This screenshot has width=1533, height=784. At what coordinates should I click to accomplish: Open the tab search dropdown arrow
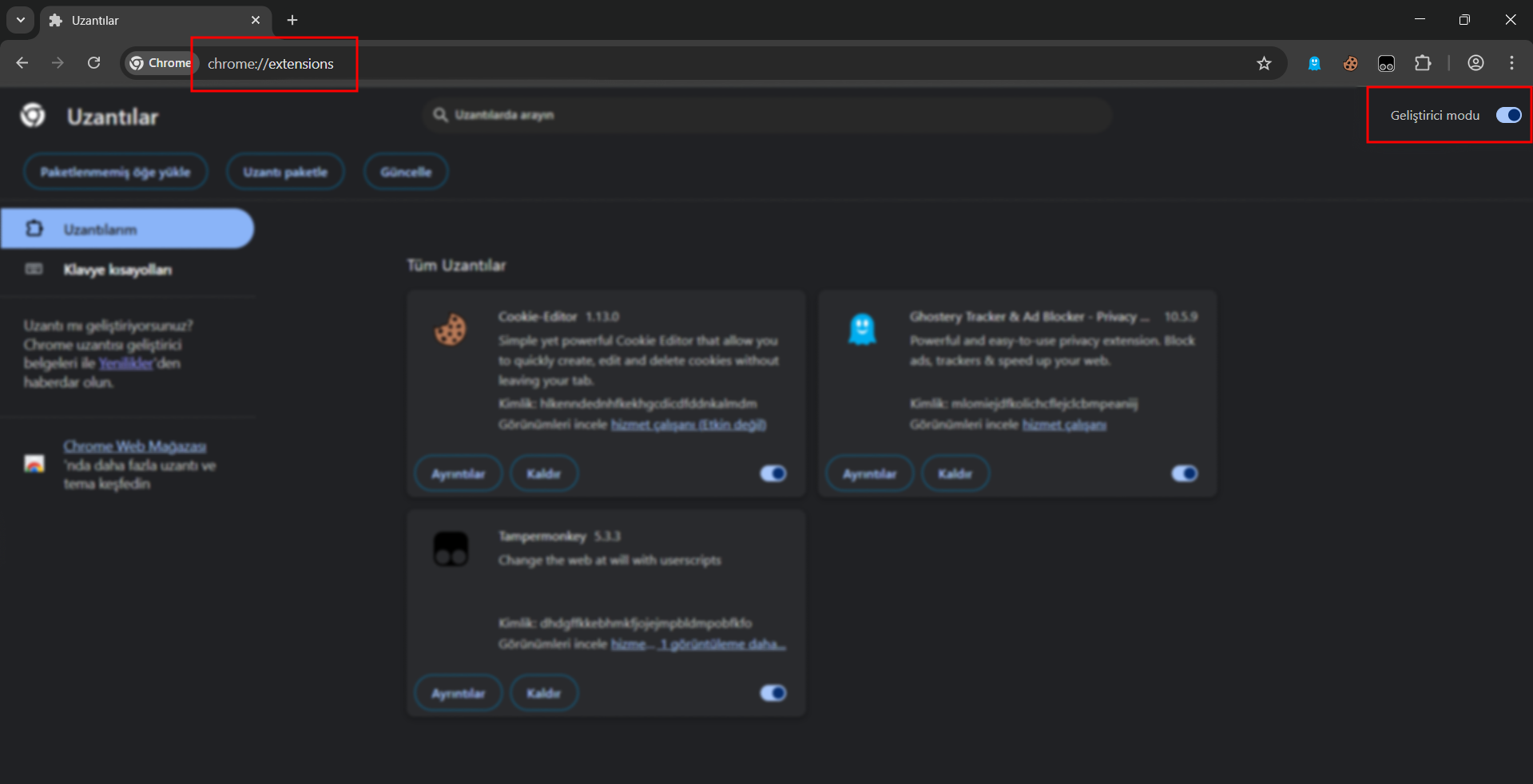point(21,20)
